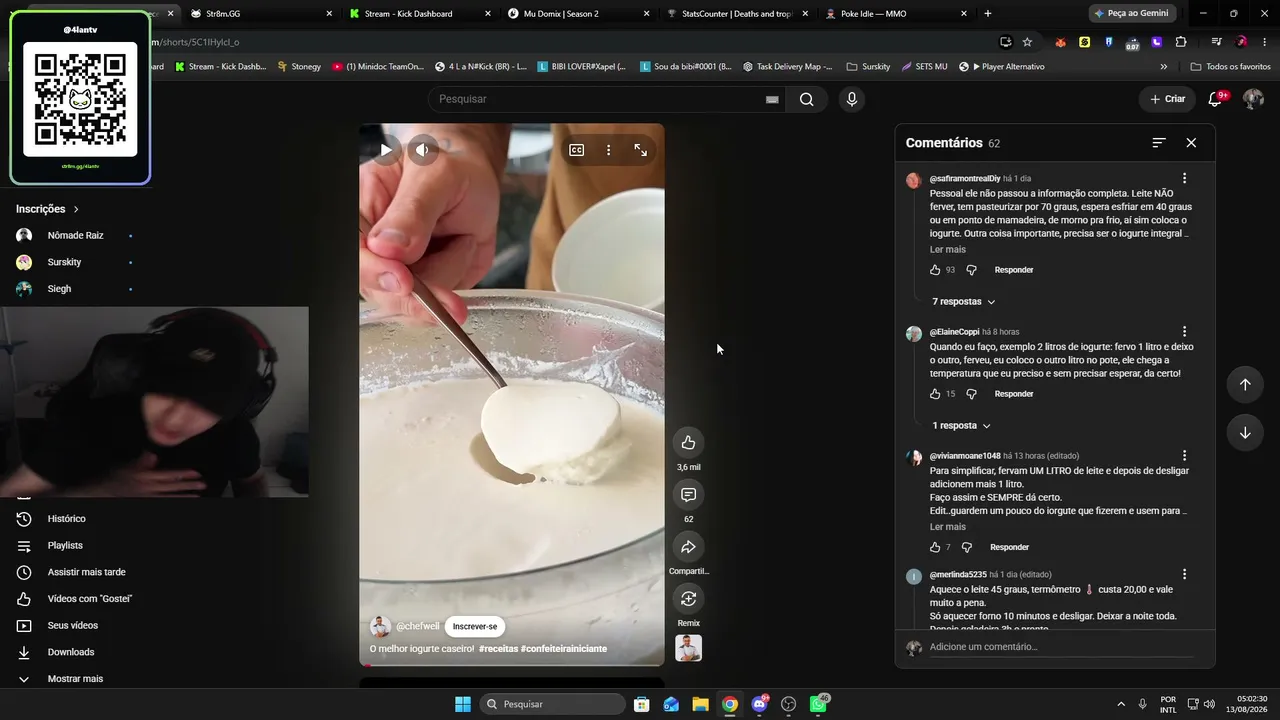Expand the 1 resposta thread
The image size is (1280, 720).
pyautogui.click(x=961, y=426)
